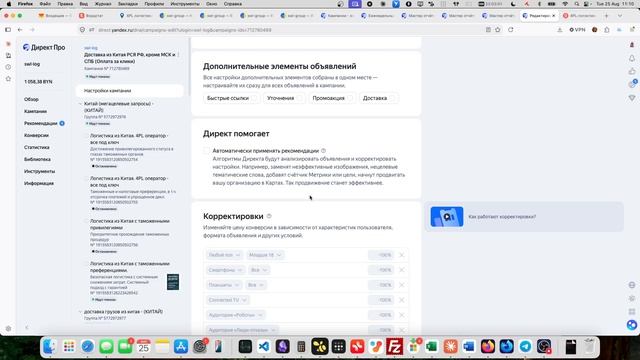Image resolution: width=640 pixels, height=360 pixels.
Task: Remove the Смартфоны adjustment row
Action: (402, 270)
